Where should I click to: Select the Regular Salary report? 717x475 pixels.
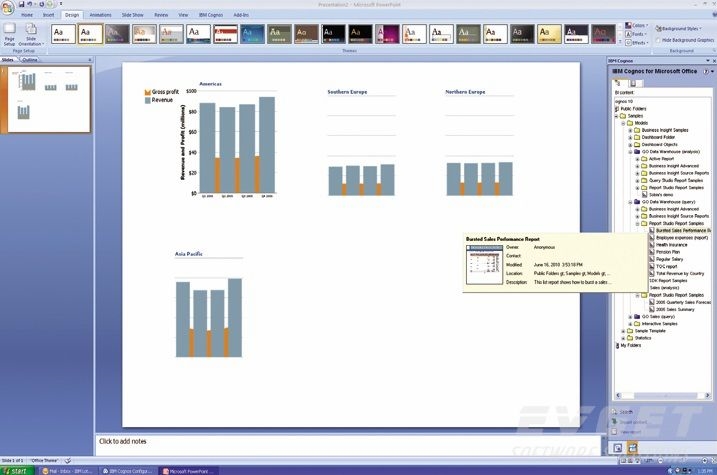tap(669, 259)
